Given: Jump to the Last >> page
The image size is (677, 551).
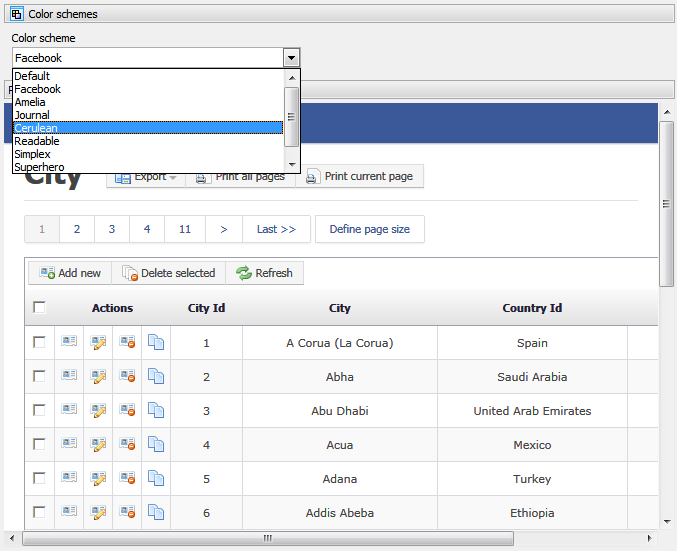Looking at the screenshot, I should click(276, 229).
